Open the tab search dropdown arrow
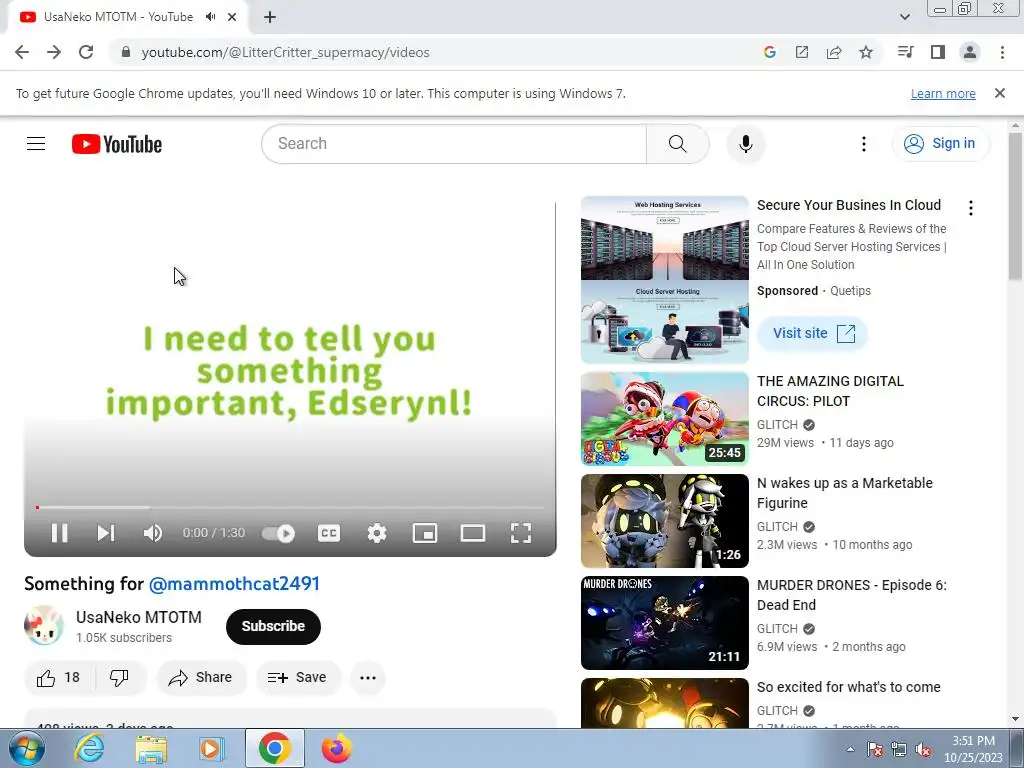 tap(904, 17)
